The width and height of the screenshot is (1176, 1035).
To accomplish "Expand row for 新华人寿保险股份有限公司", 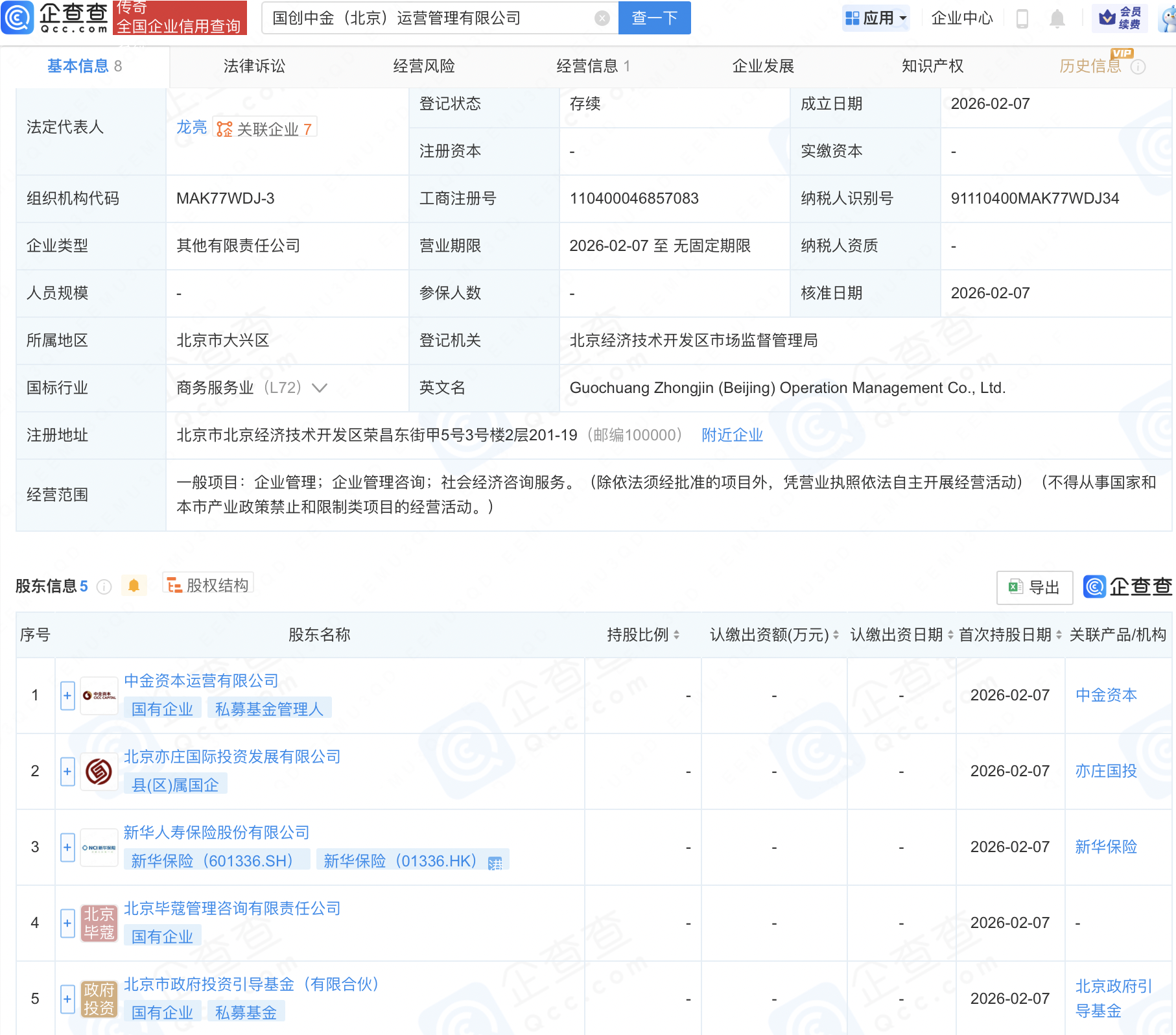I will [67, 848].
